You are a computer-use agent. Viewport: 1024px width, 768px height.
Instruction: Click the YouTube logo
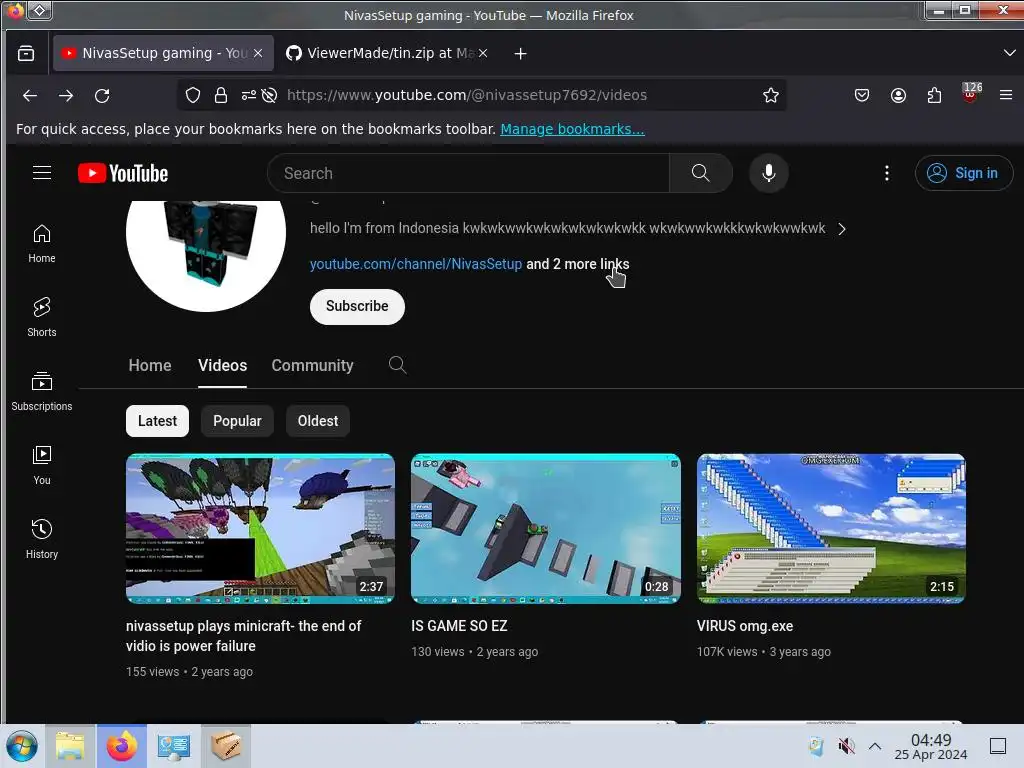tap(123, 173)
